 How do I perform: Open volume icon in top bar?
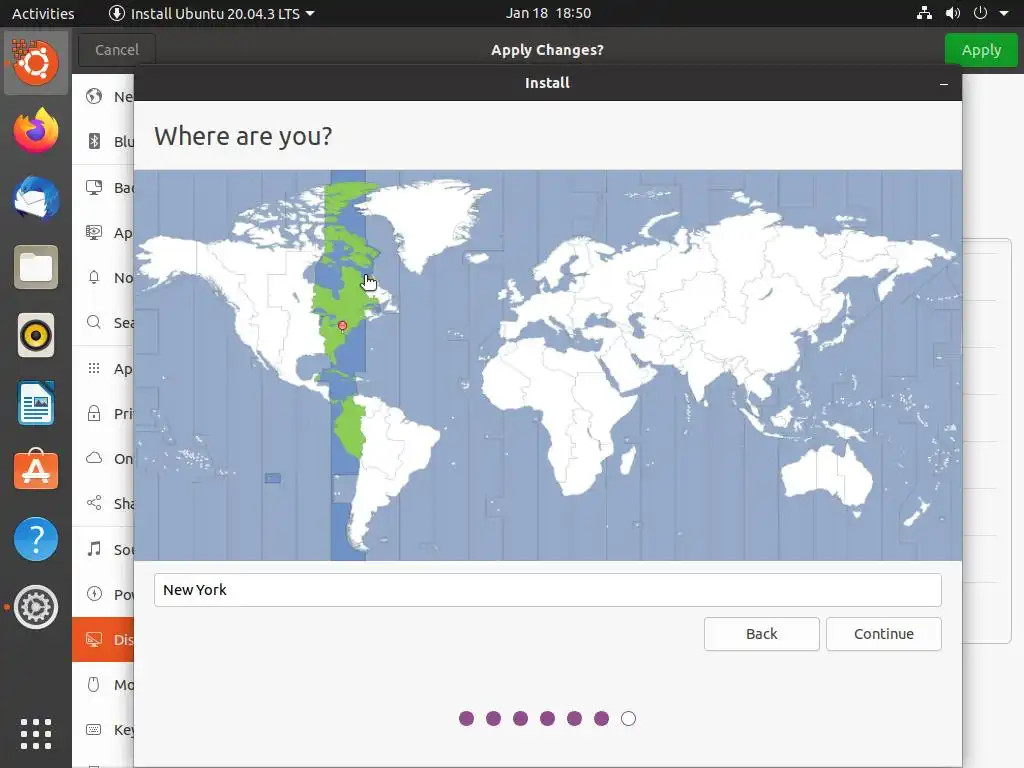point(953,13)
